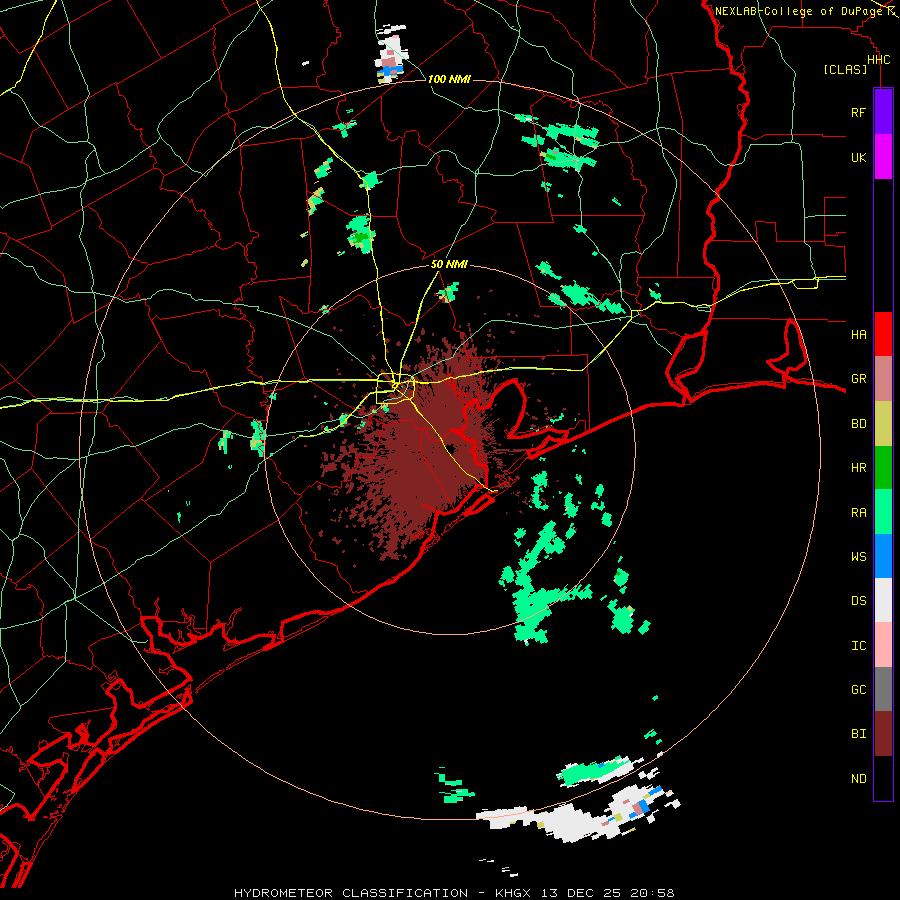This screenshot has height=900, width=900.
Task: Select the IC pink legend swatch
Action: coord(883,645)
